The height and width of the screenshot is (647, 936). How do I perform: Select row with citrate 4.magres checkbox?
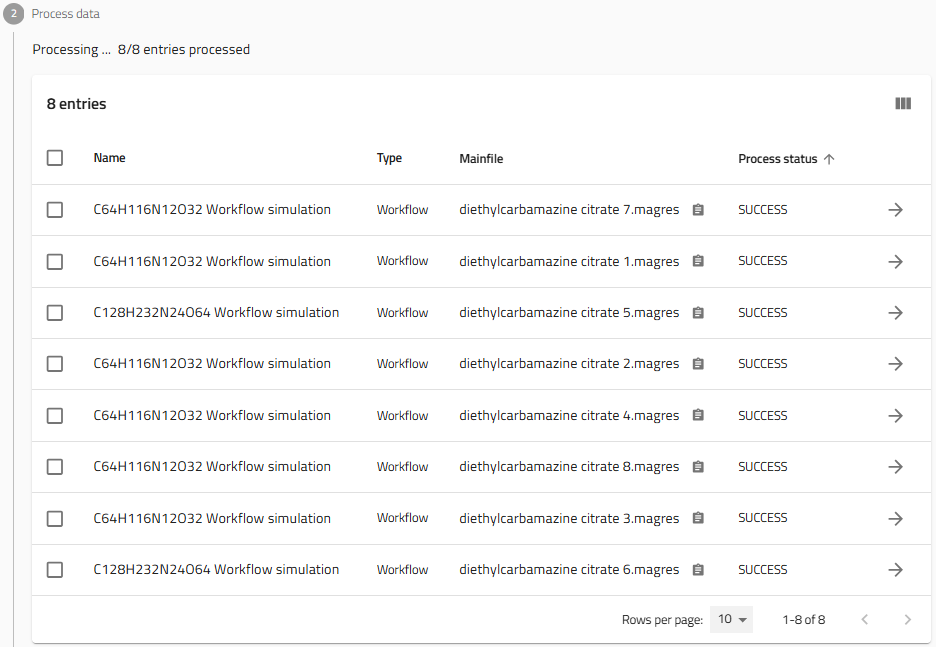[x=55, y=415]
